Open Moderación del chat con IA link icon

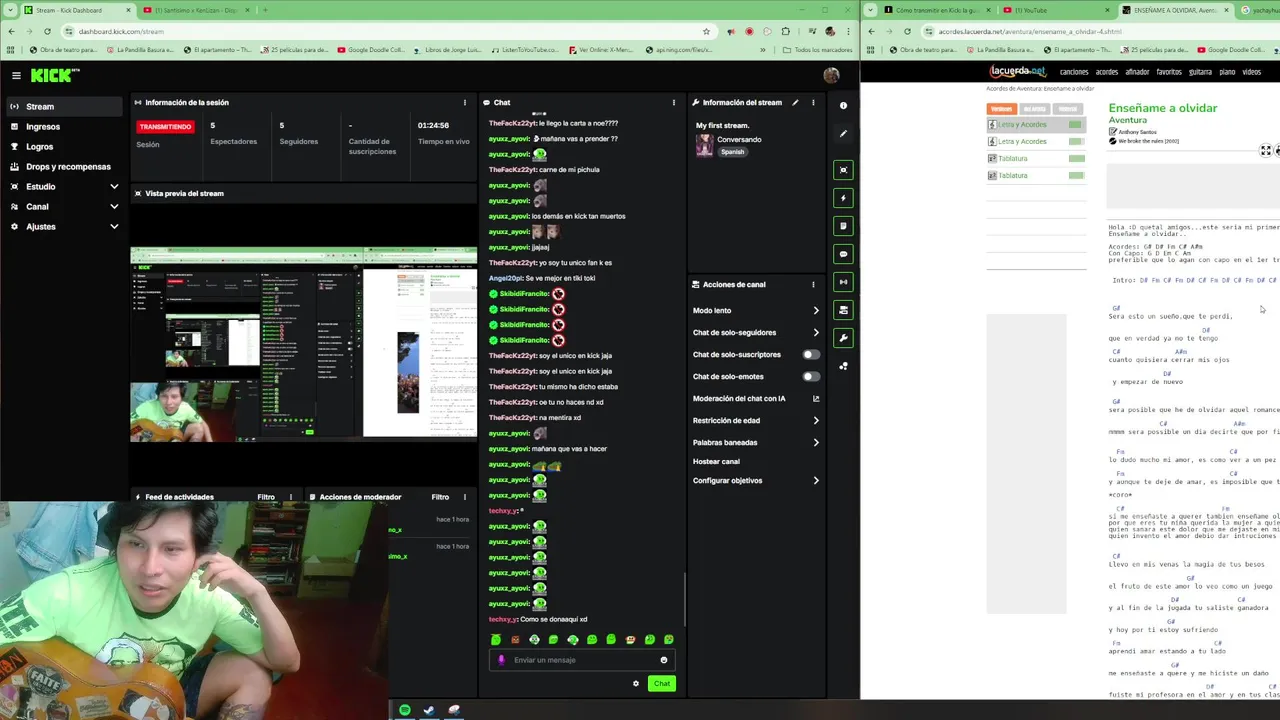pyautogui.click(x=816, y=398)
